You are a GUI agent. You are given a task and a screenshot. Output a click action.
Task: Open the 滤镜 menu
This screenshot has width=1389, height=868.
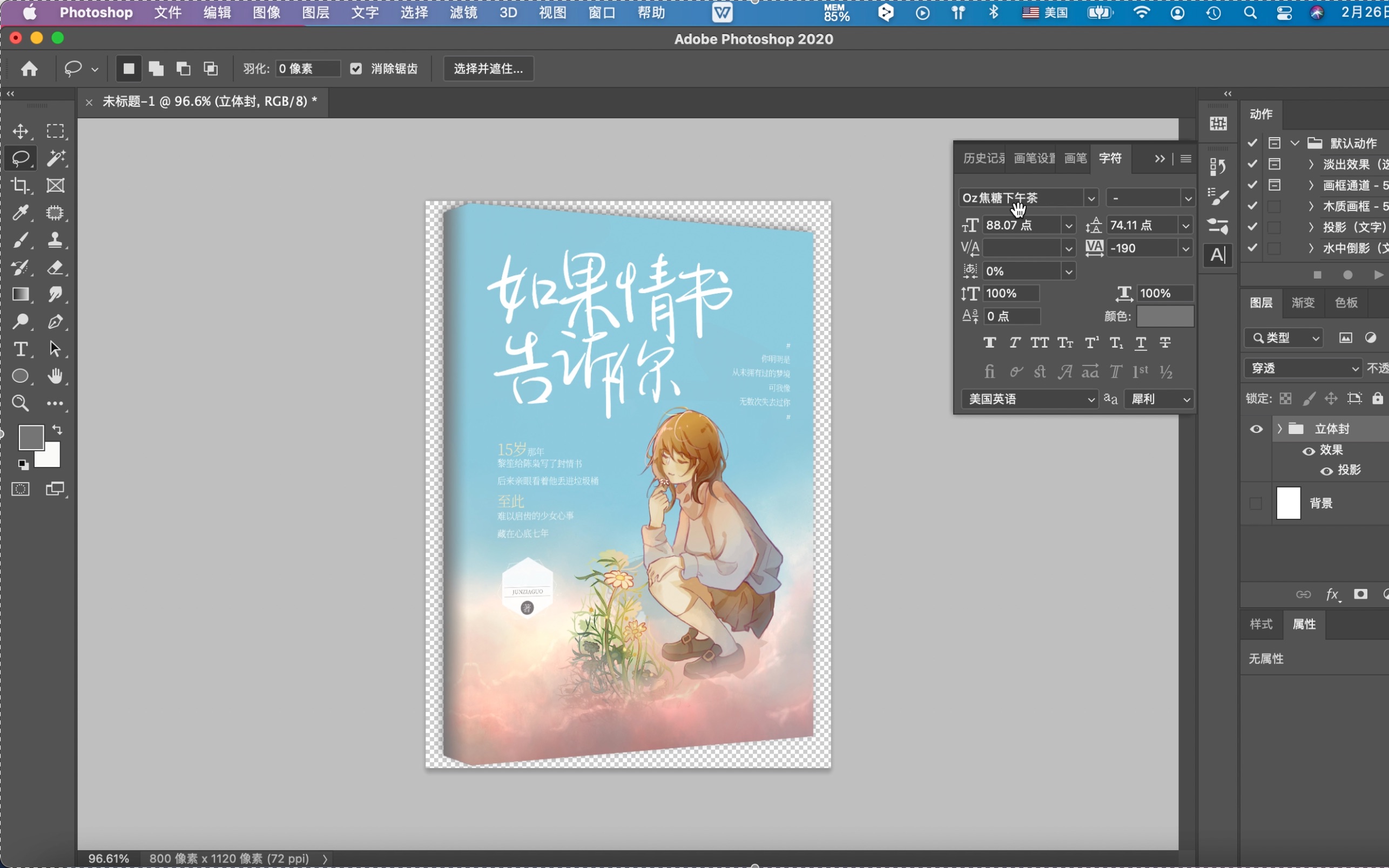pos(463,12)
